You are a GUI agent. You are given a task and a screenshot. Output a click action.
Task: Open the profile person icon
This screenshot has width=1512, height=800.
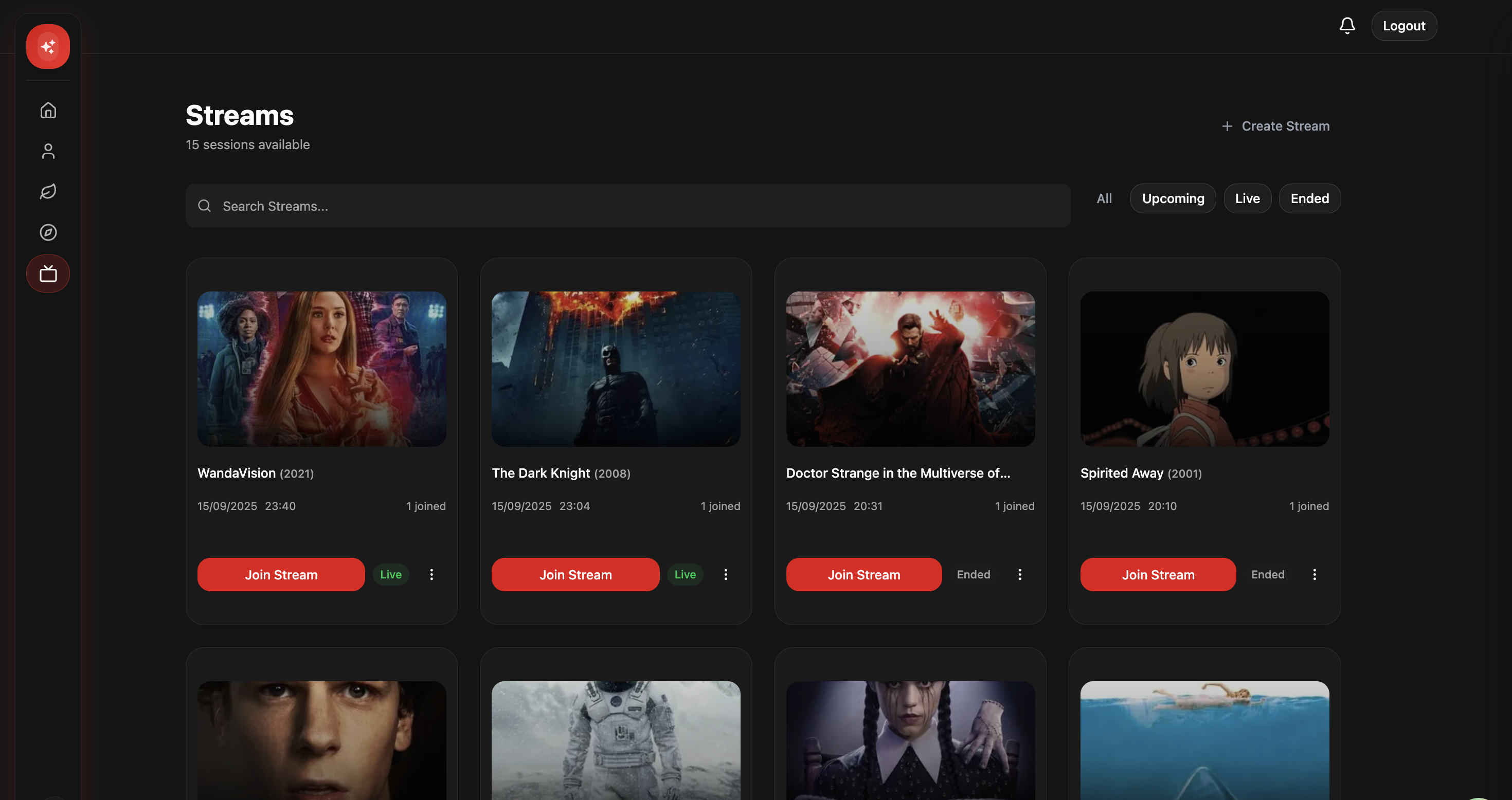coord(48,151)
